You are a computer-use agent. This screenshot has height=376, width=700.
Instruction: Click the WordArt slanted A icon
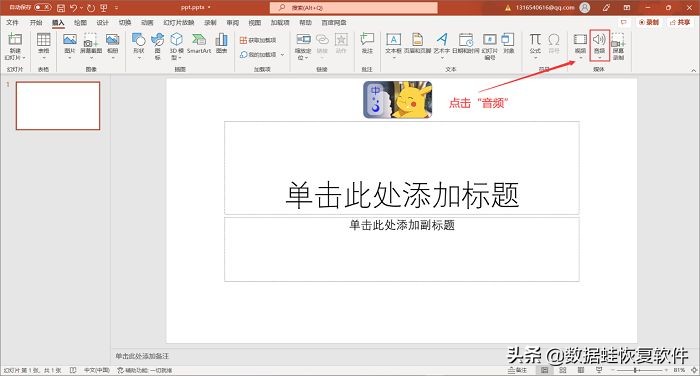tap(442, 39)
